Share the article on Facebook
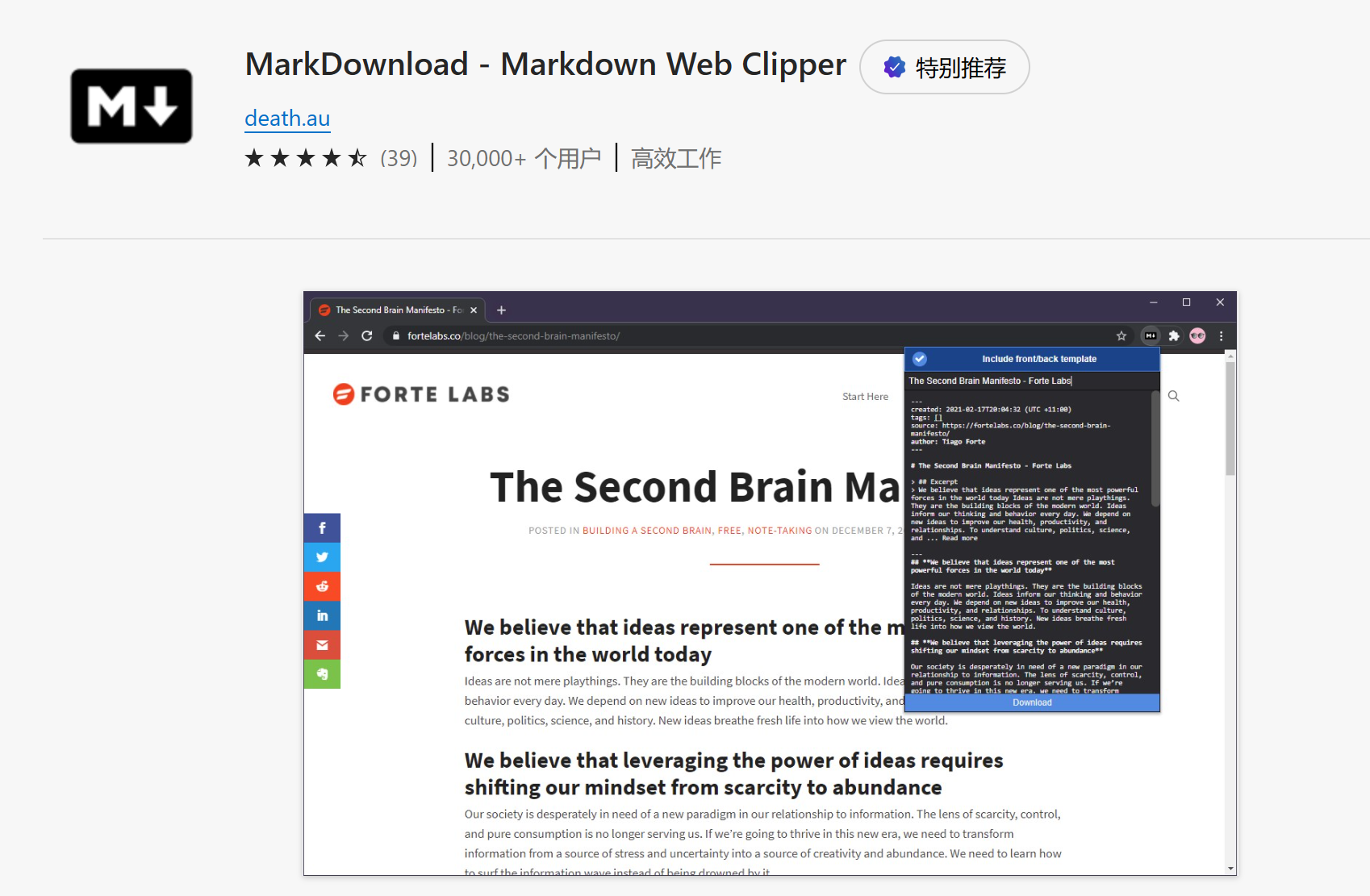 pos(322,528)
